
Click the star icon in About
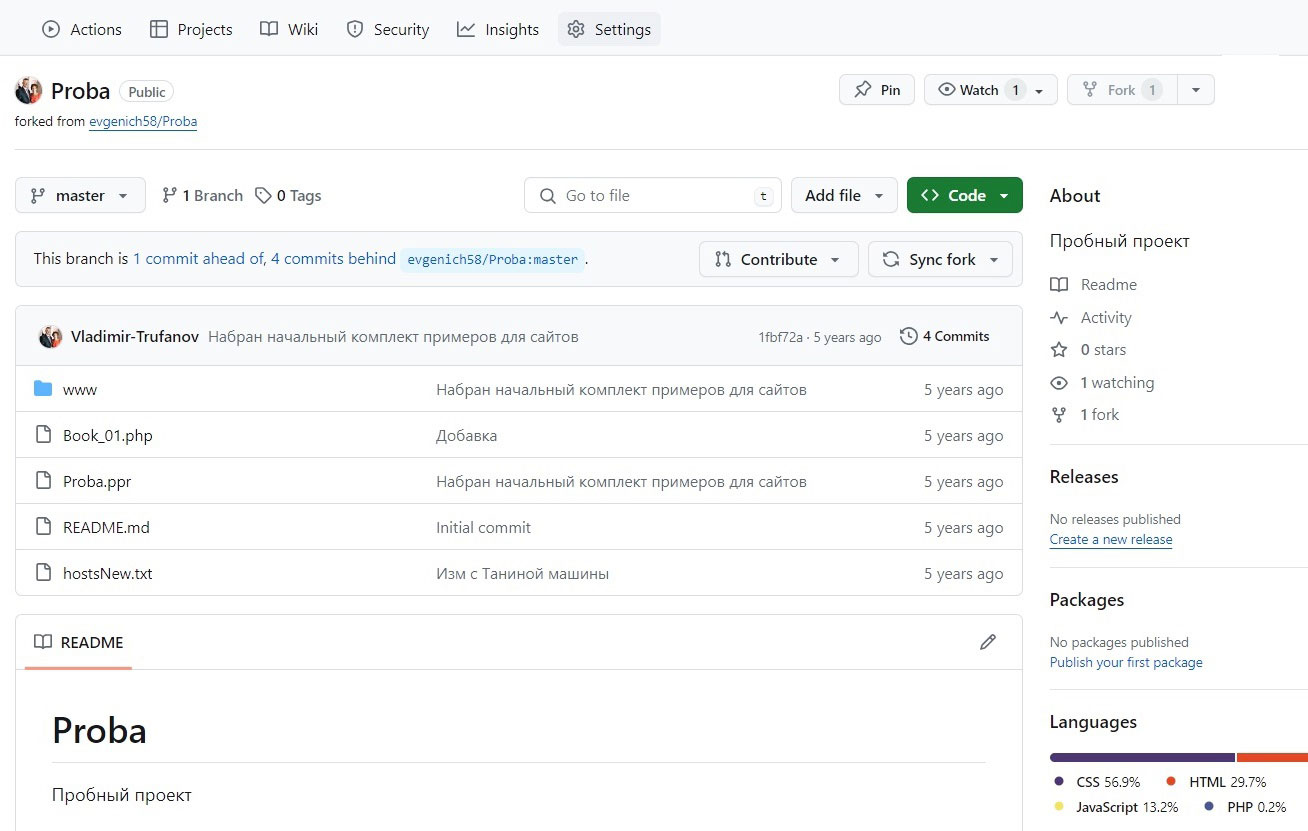[1059, 350]
